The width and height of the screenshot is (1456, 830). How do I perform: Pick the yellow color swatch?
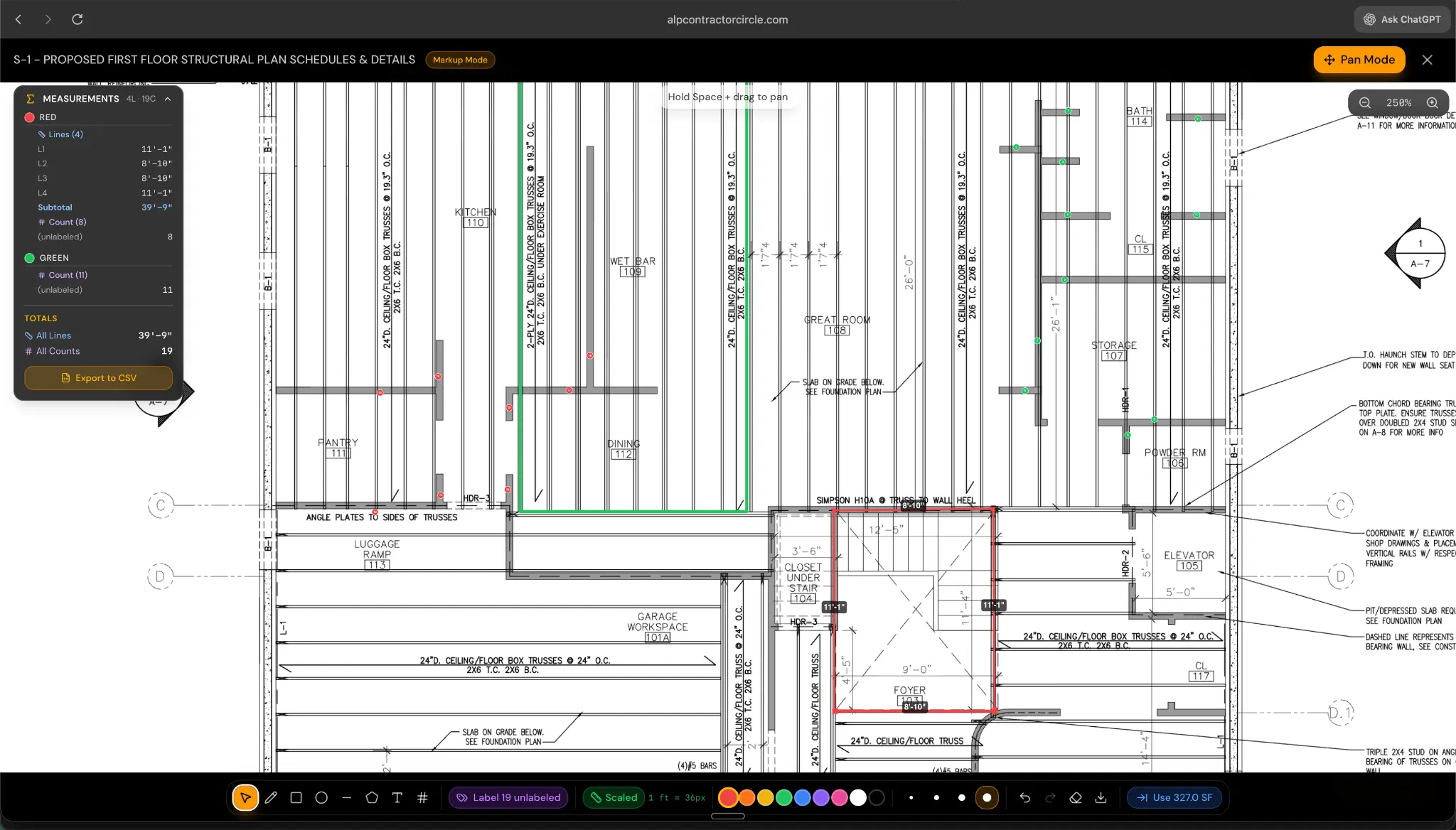coord(765,797)
